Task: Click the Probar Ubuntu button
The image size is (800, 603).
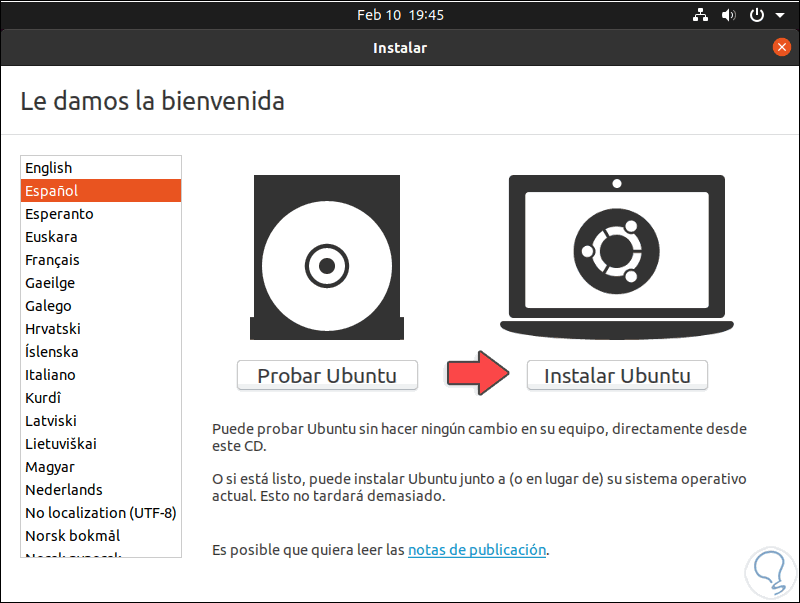Action: 327,375
